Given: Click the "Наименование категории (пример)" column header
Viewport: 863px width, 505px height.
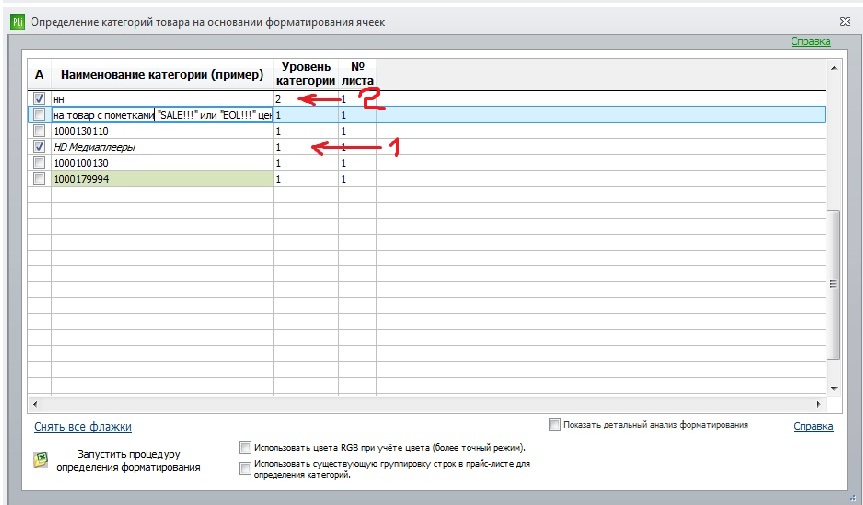Looking at the screenshot, I should (162, 74).
